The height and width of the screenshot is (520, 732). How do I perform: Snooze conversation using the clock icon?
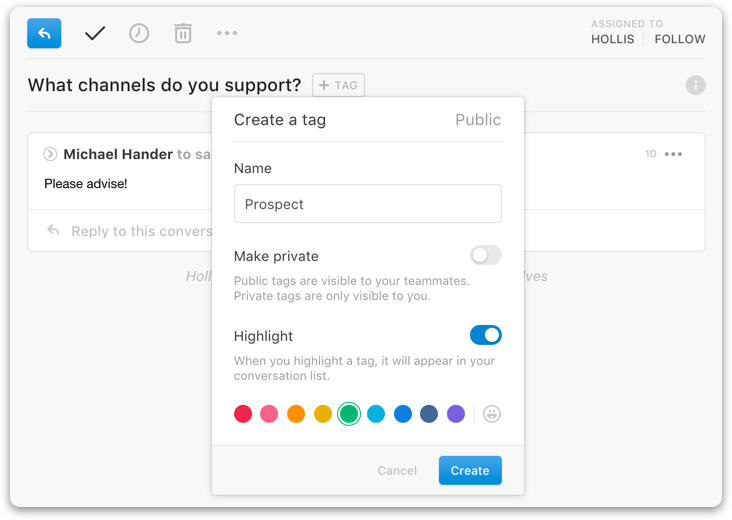pos(139,34)
